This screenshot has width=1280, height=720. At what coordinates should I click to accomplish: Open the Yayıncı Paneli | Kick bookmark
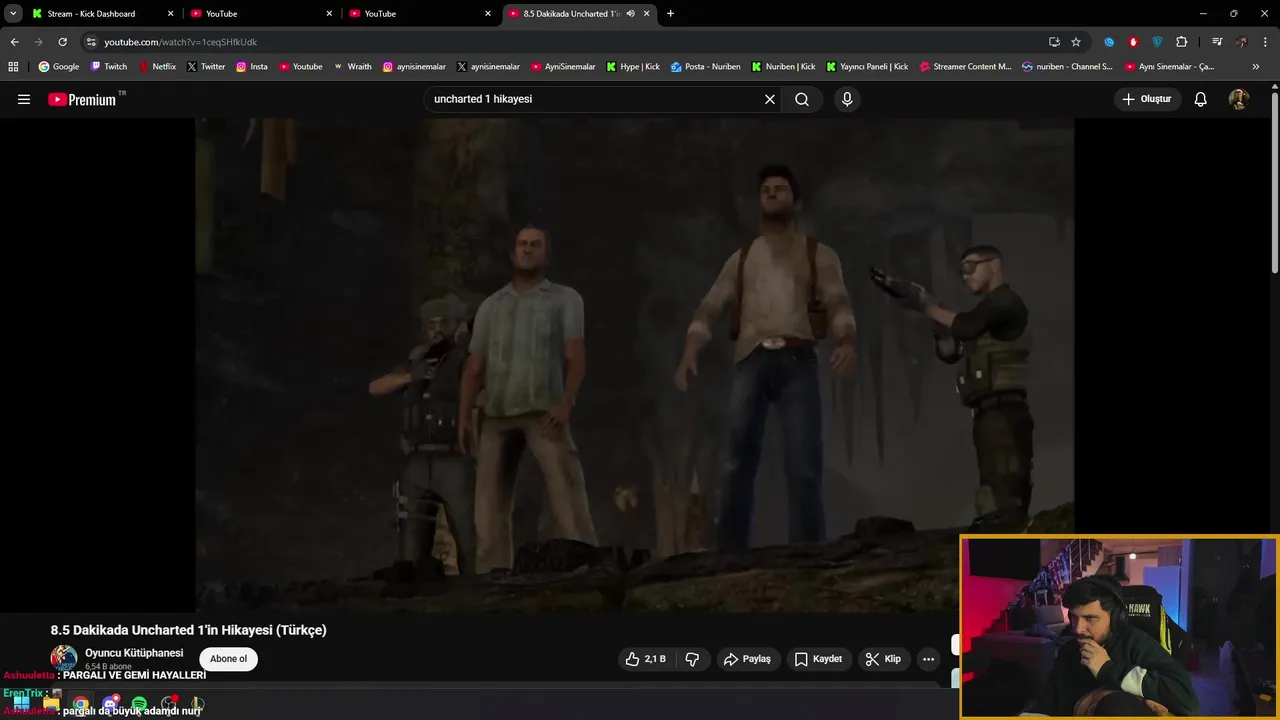[x=867, y=67]
